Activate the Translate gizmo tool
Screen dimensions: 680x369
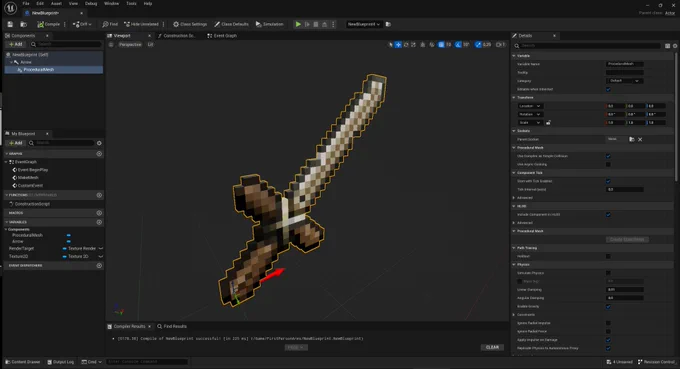click(398, 45)
